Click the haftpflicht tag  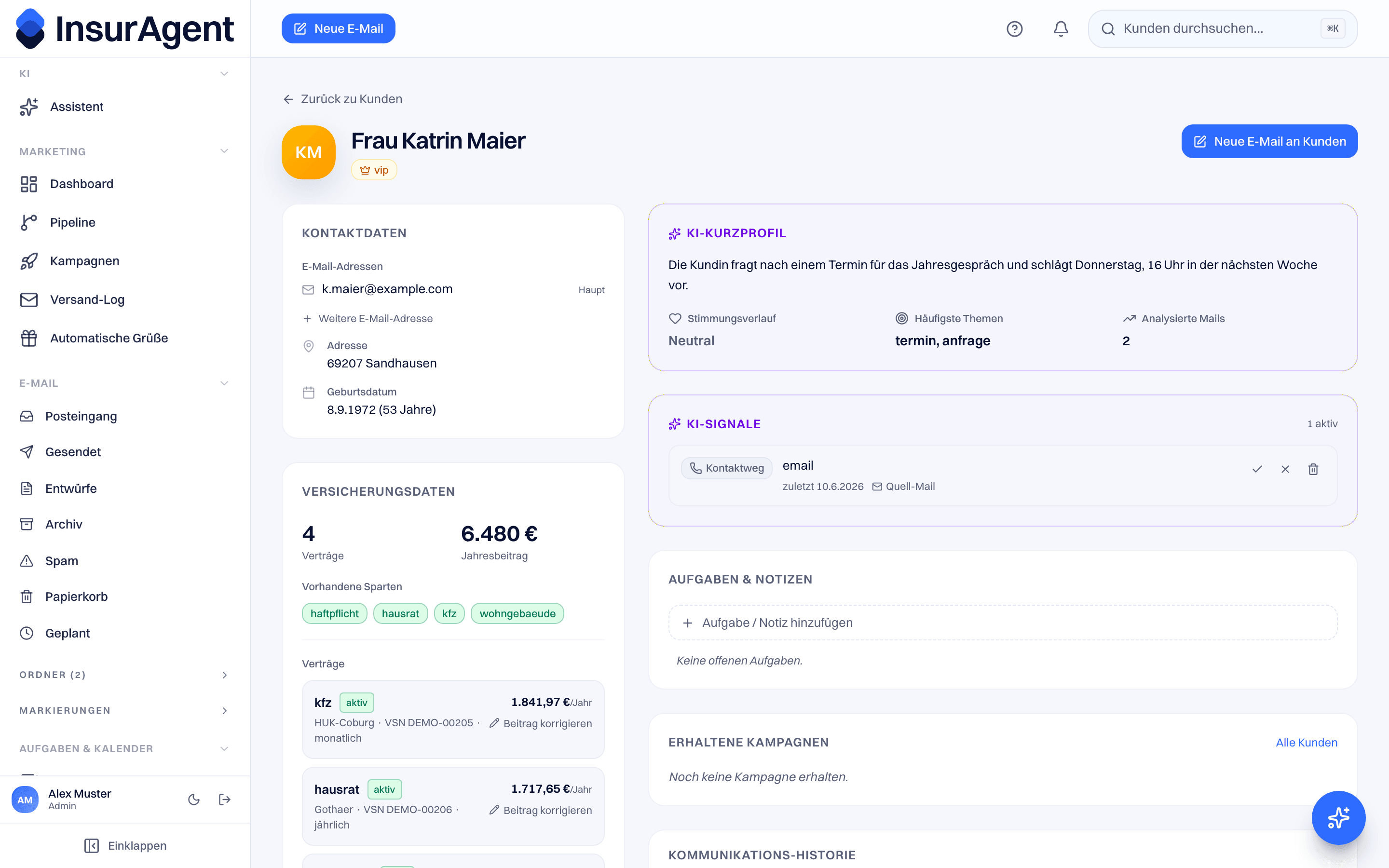click(334, 614)
